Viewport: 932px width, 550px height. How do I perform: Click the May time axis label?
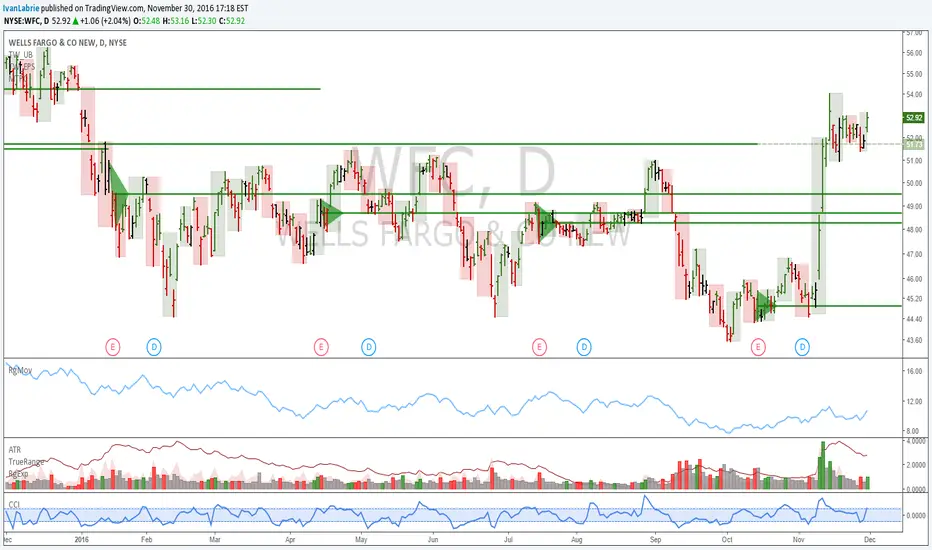pyautogui.click(x=361, y=540)
